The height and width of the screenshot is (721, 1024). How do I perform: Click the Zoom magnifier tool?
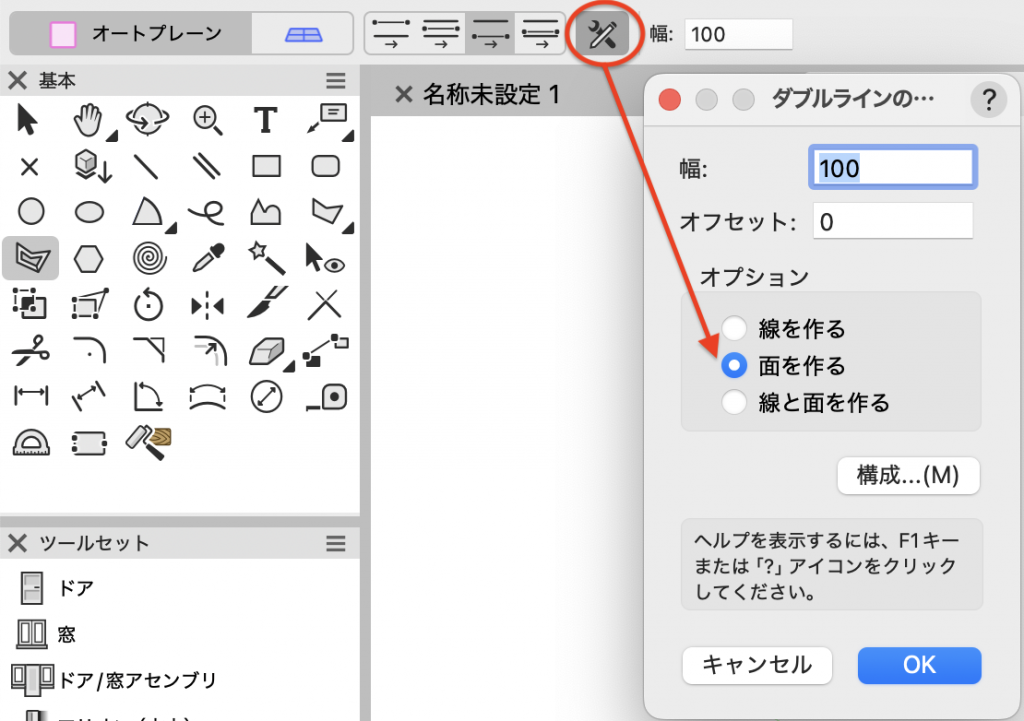(x=207, y=121)
